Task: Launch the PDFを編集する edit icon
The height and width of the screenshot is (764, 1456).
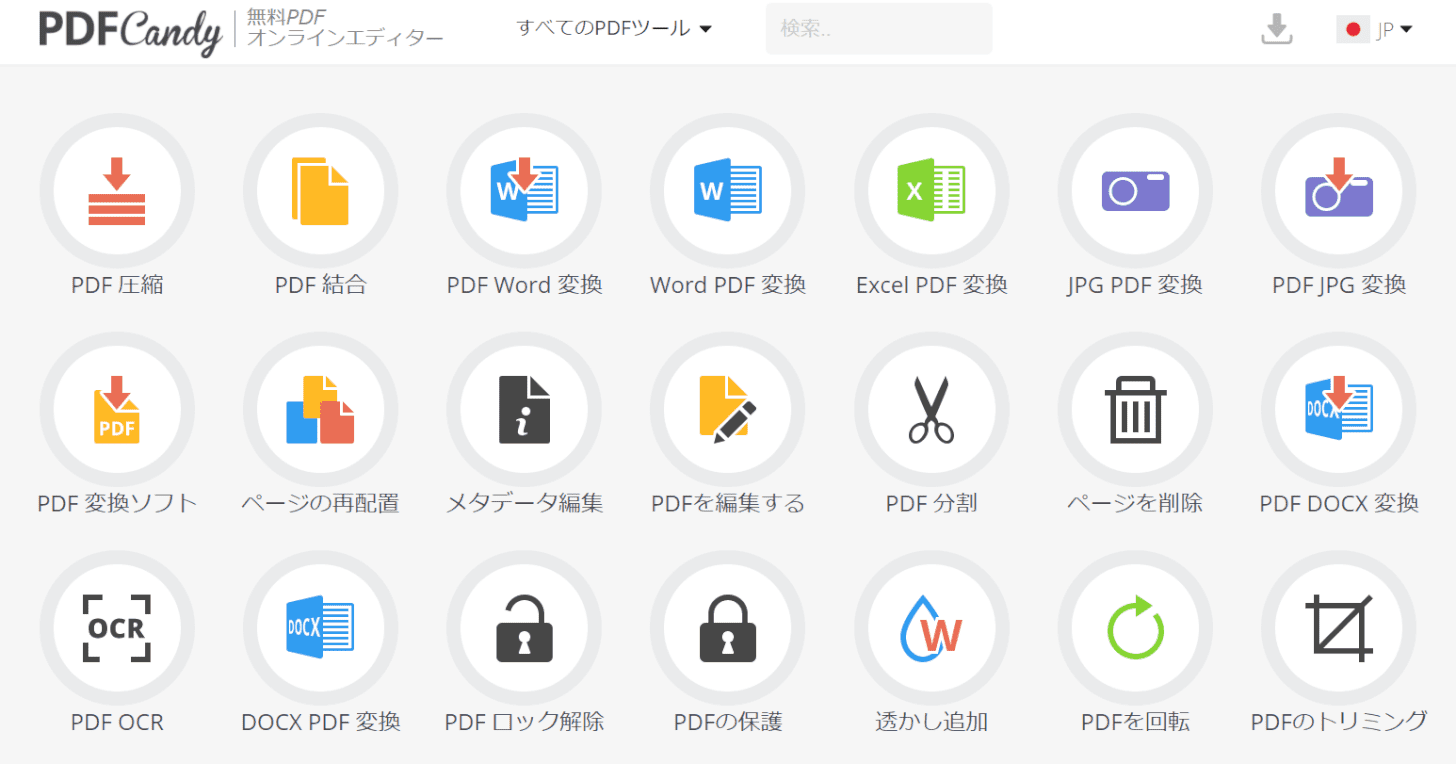Action: coord(728,409)
